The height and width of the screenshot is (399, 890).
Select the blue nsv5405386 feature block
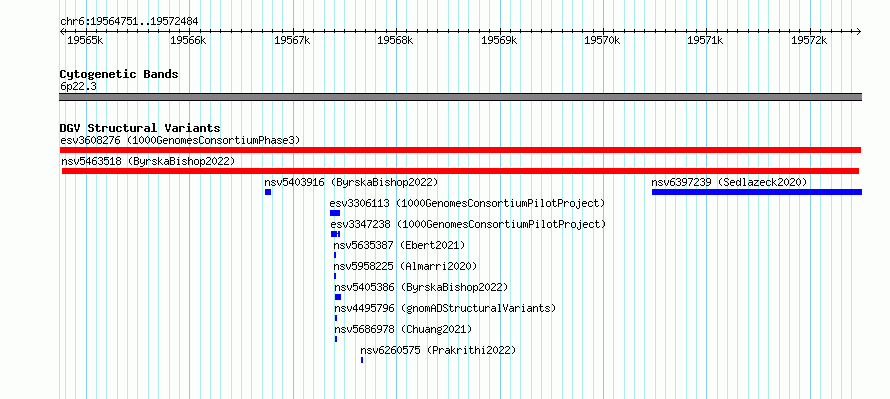[338, 297]
